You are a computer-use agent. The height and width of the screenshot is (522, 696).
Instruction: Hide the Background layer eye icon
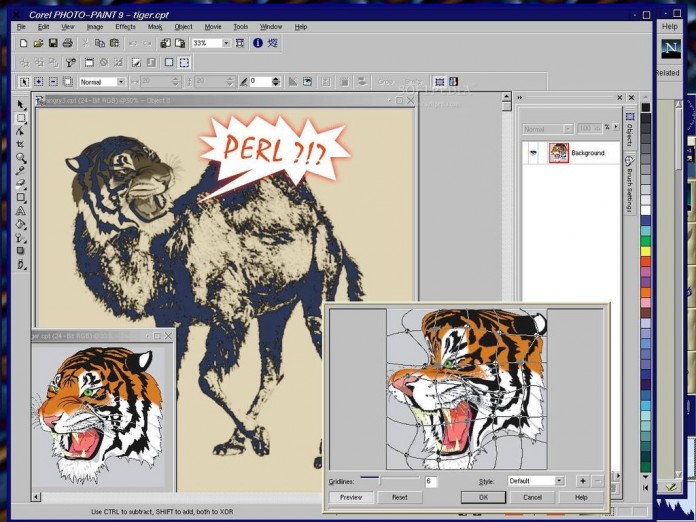pyautogui.click(x=533, y=153)
